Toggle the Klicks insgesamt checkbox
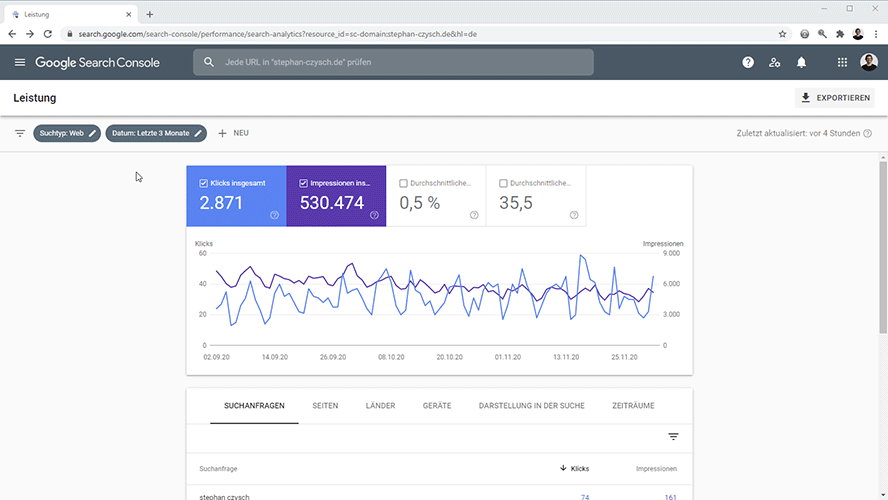 pyautogui.click(x=203, y=183)
